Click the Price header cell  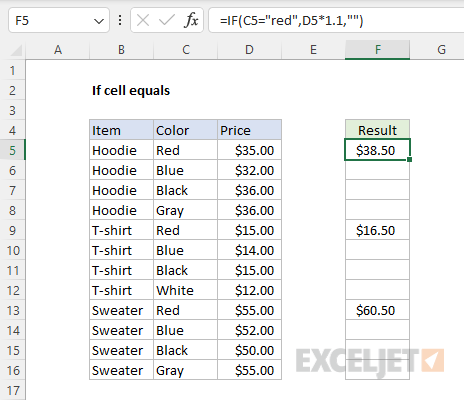click(249, 130)
